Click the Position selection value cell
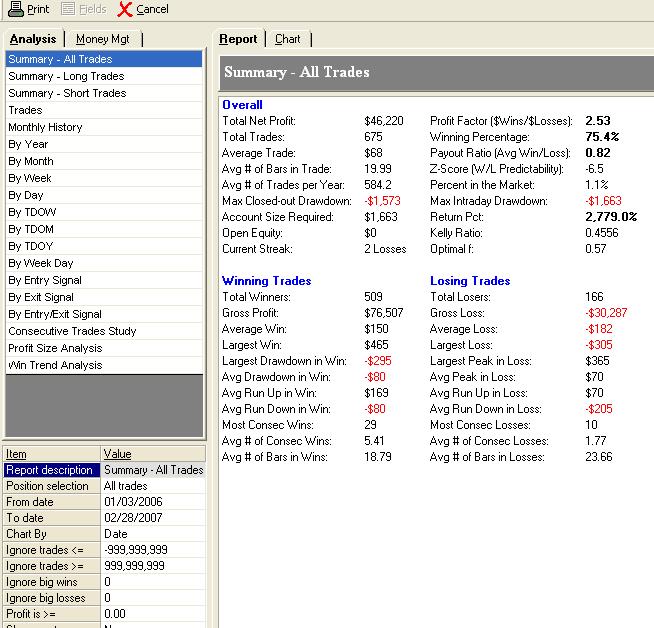The height and width of the screenshot is (628, 654). pos(152,486)
